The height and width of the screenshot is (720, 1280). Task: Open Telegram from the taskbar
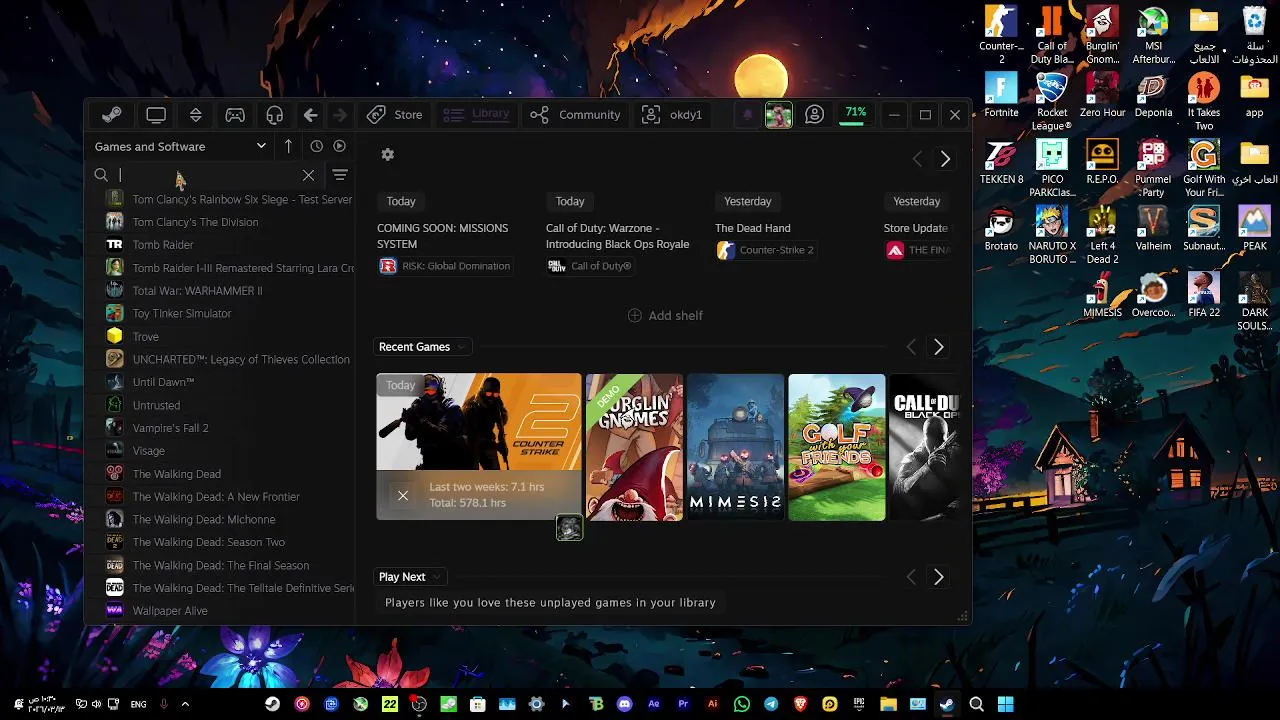click(x=771, y=704)
